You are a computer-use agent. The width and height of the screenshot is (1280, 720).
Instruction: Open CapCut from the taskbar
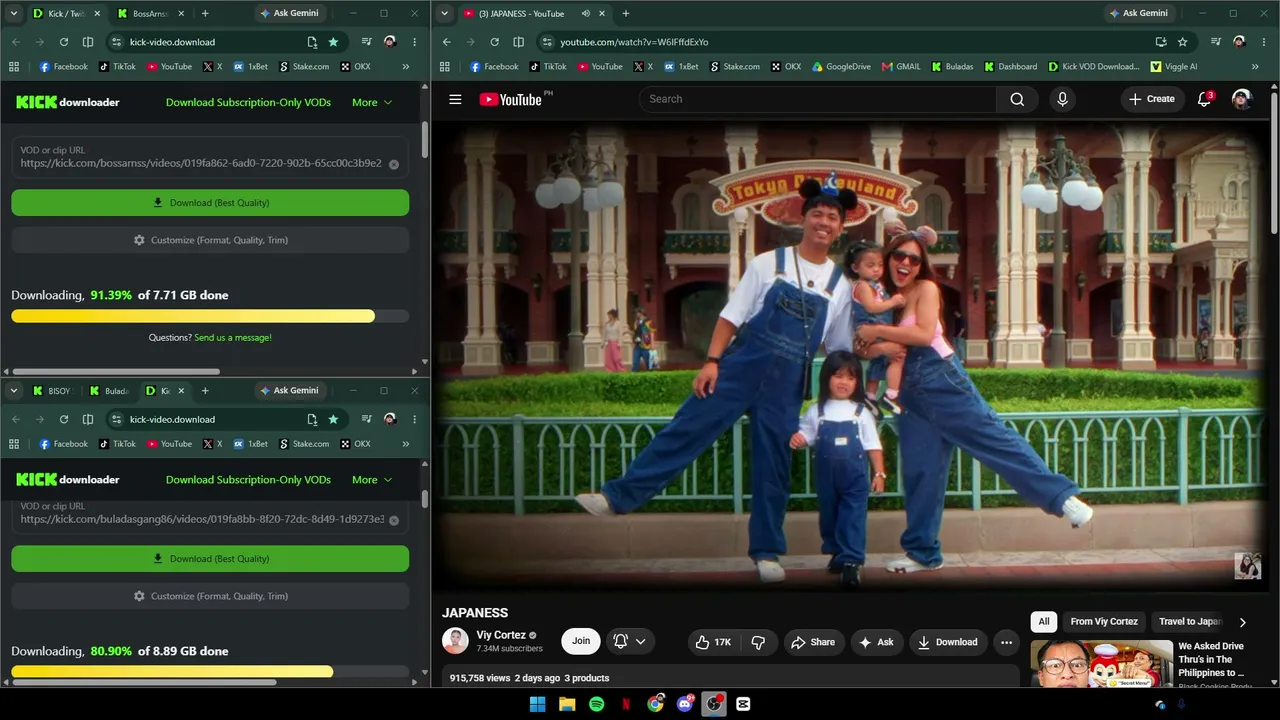743,704
